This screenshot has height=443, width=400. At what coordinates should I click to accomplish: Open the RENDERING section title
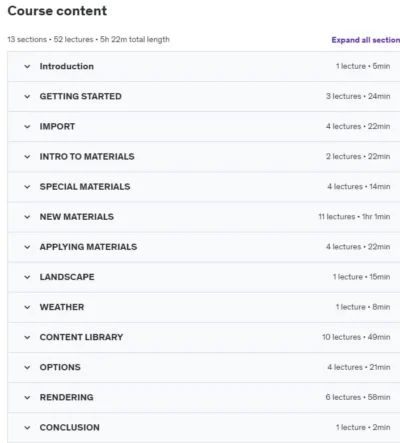coord(66,397)
